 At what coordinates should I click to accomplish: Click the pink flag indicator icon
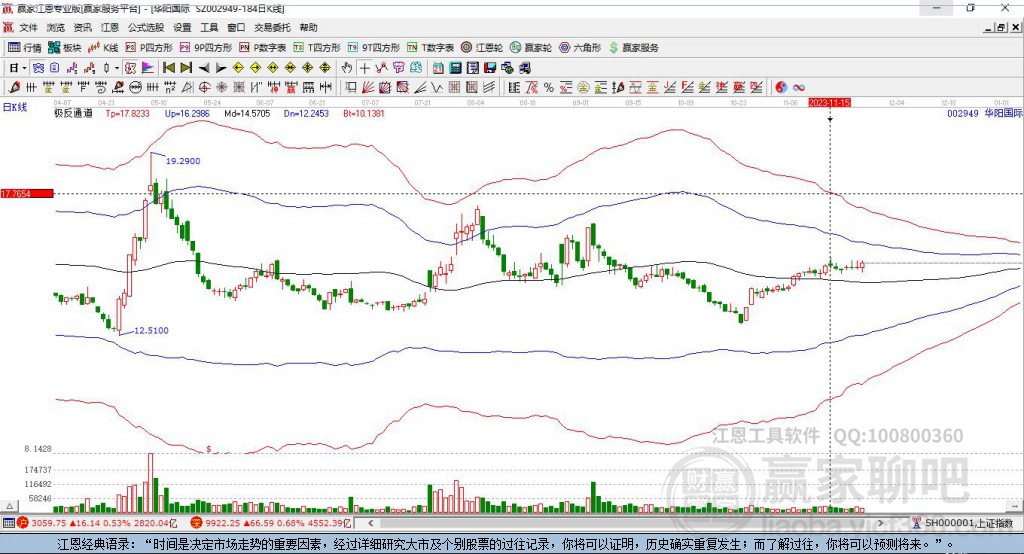148,68
